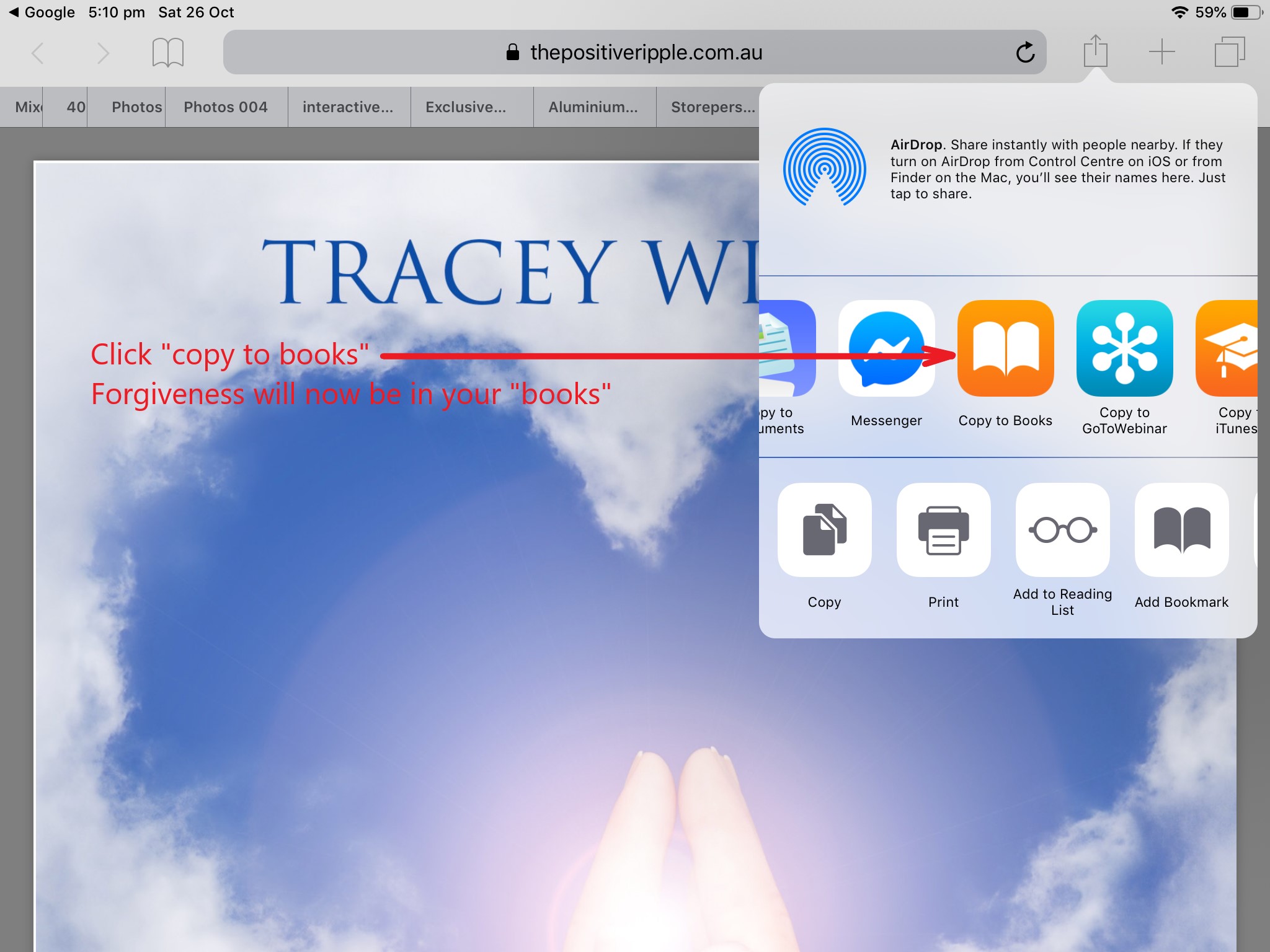Share via the Messenger app icon

(x=886, y=348)
